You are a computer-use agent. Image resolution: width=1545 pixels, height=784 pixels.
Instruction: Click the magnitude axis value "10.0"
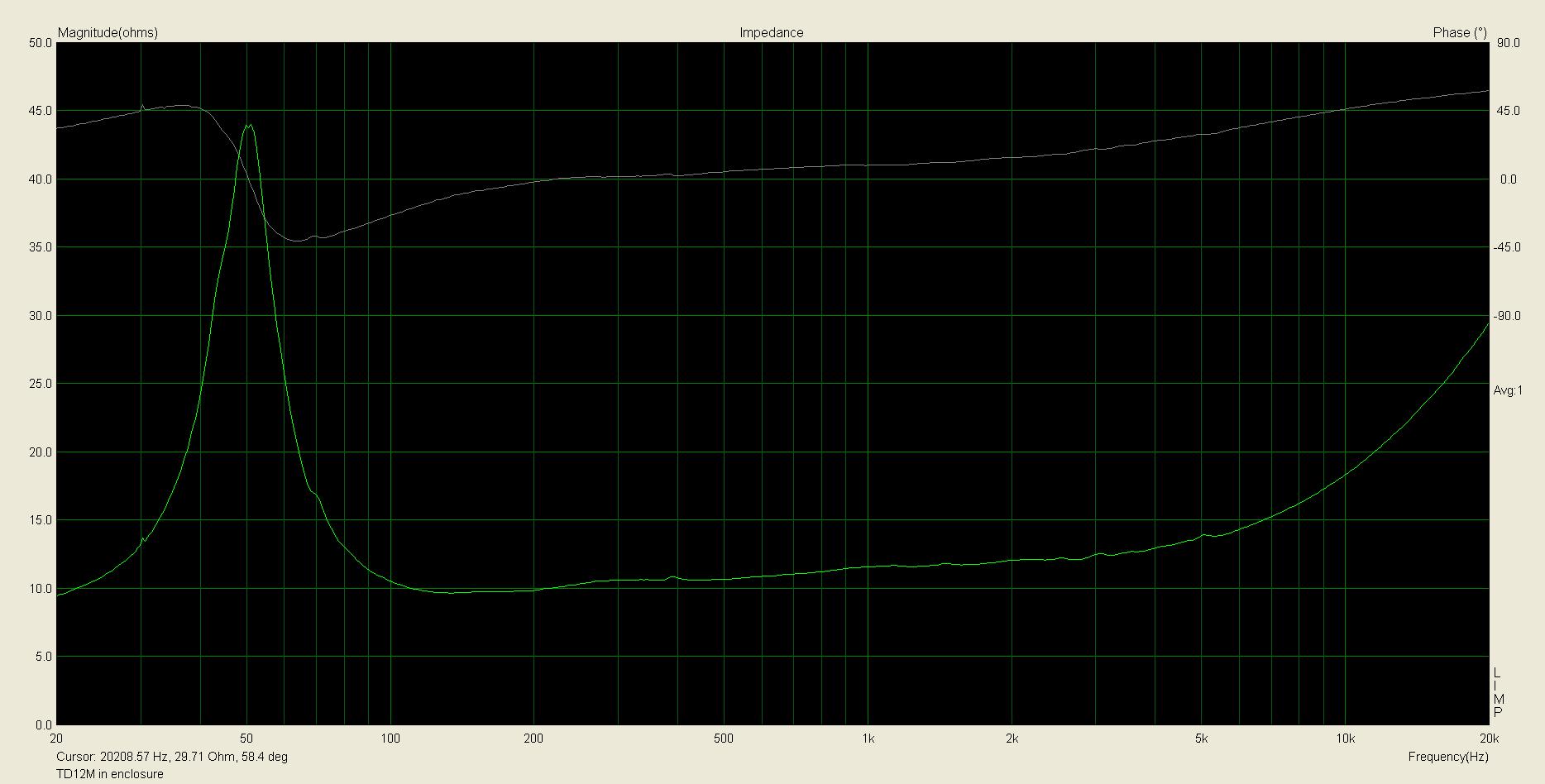pyautogui.click(x=41, y=589)
